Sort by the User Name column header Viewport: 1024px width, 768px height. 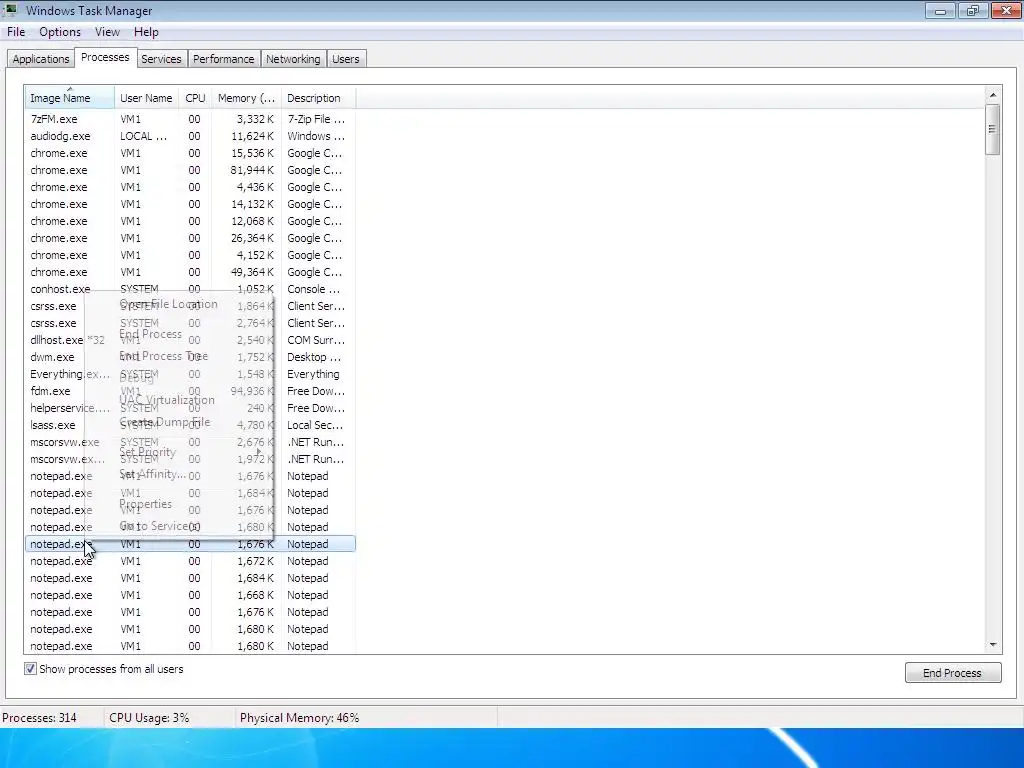[x=146, y=98]
